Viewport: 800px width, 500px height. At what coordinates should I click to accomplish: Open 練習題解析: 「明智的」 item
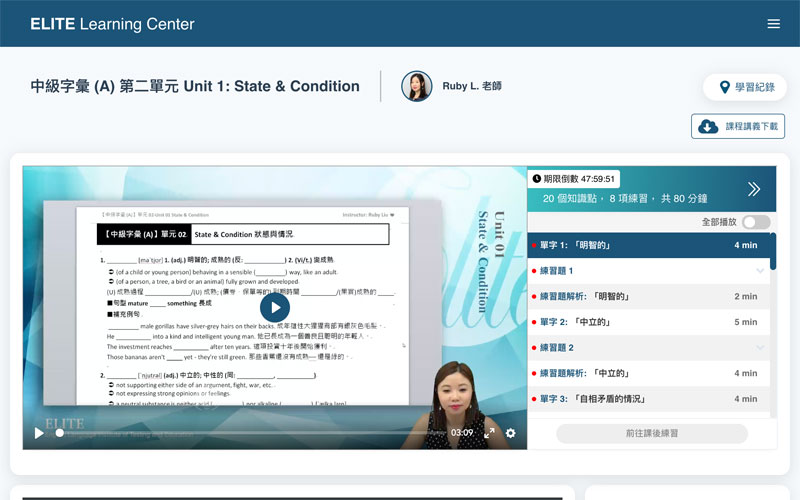tap(640, 297)
